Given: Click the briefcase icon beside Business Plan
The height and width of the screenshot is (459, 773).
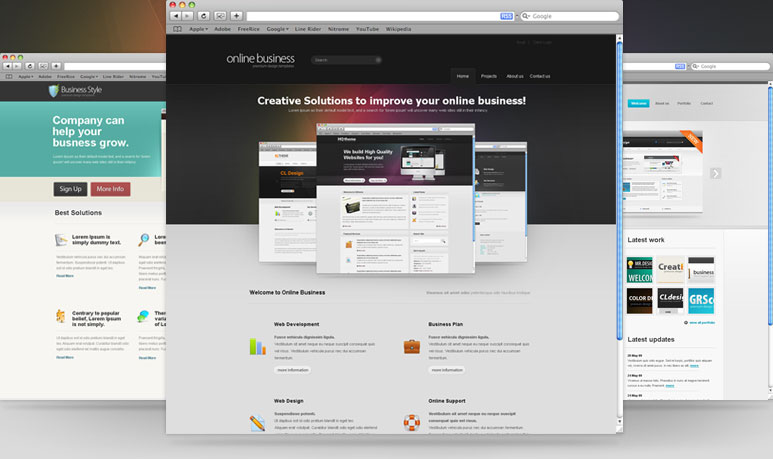Looking at the screenshot, I should click(x=411, y=346).
